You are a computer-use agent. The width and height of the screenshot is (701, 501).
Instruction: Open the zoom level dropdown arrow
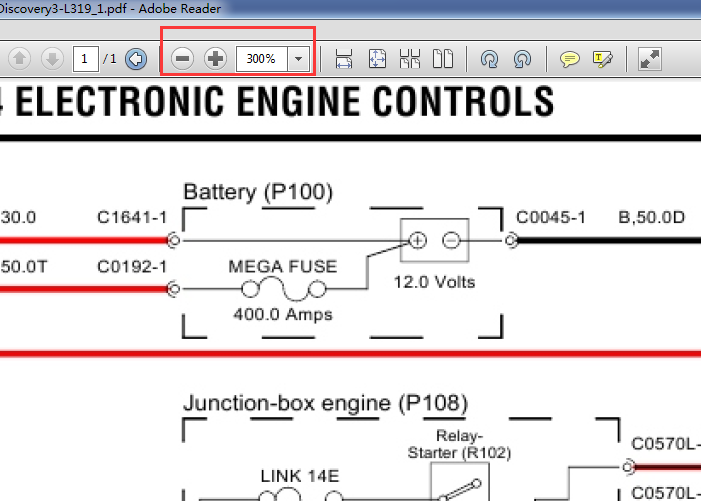(298, 59)
